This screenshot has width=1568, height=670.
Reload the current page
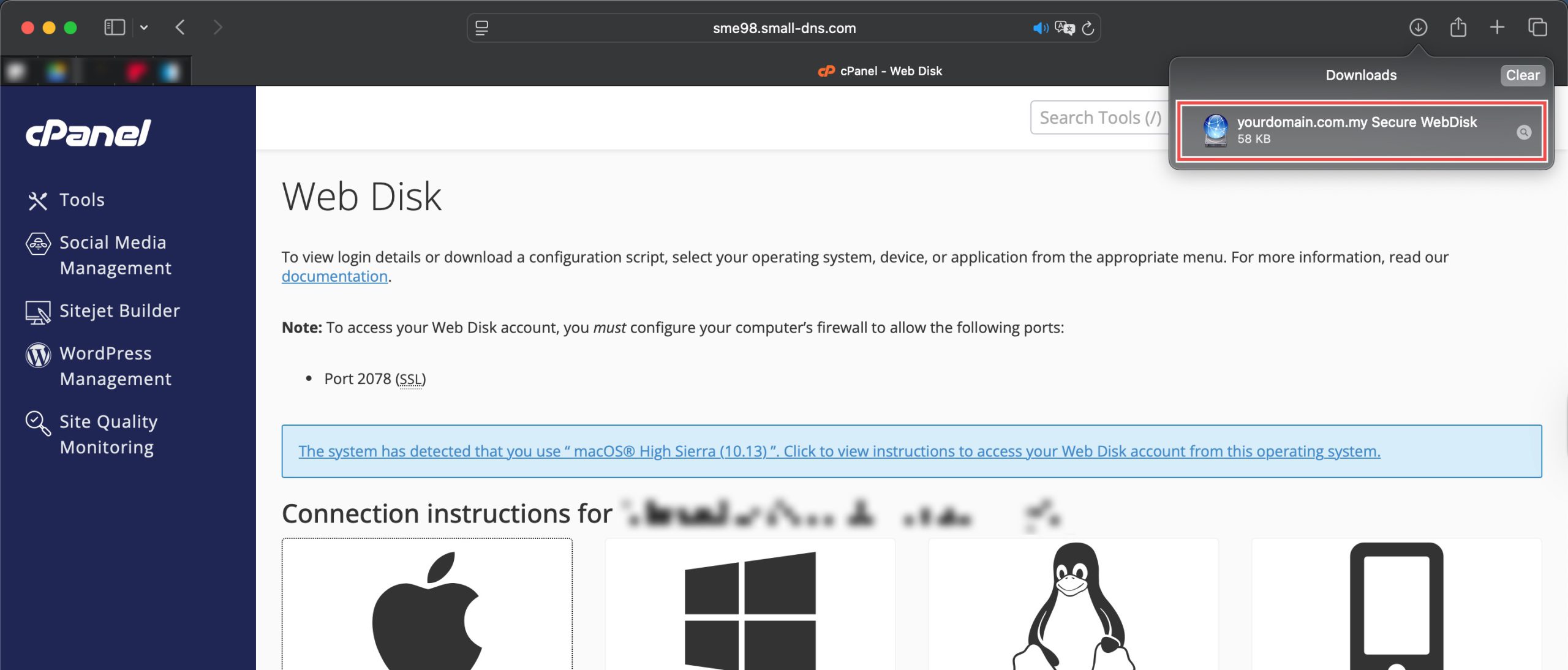(x=1088, y=28)
